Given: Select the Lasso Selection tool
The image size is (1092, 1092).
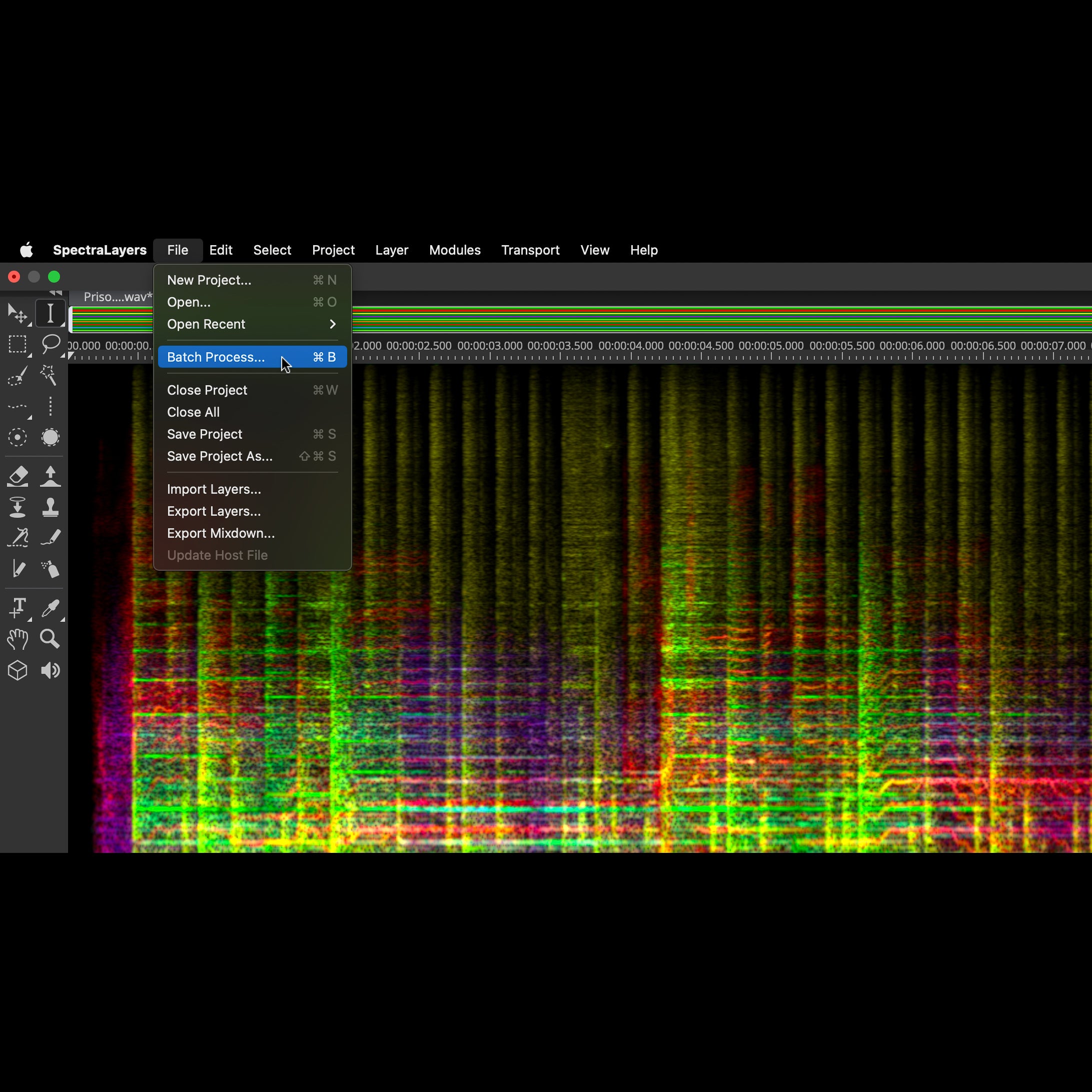Looking at the screenshot, I should [51, 343].
